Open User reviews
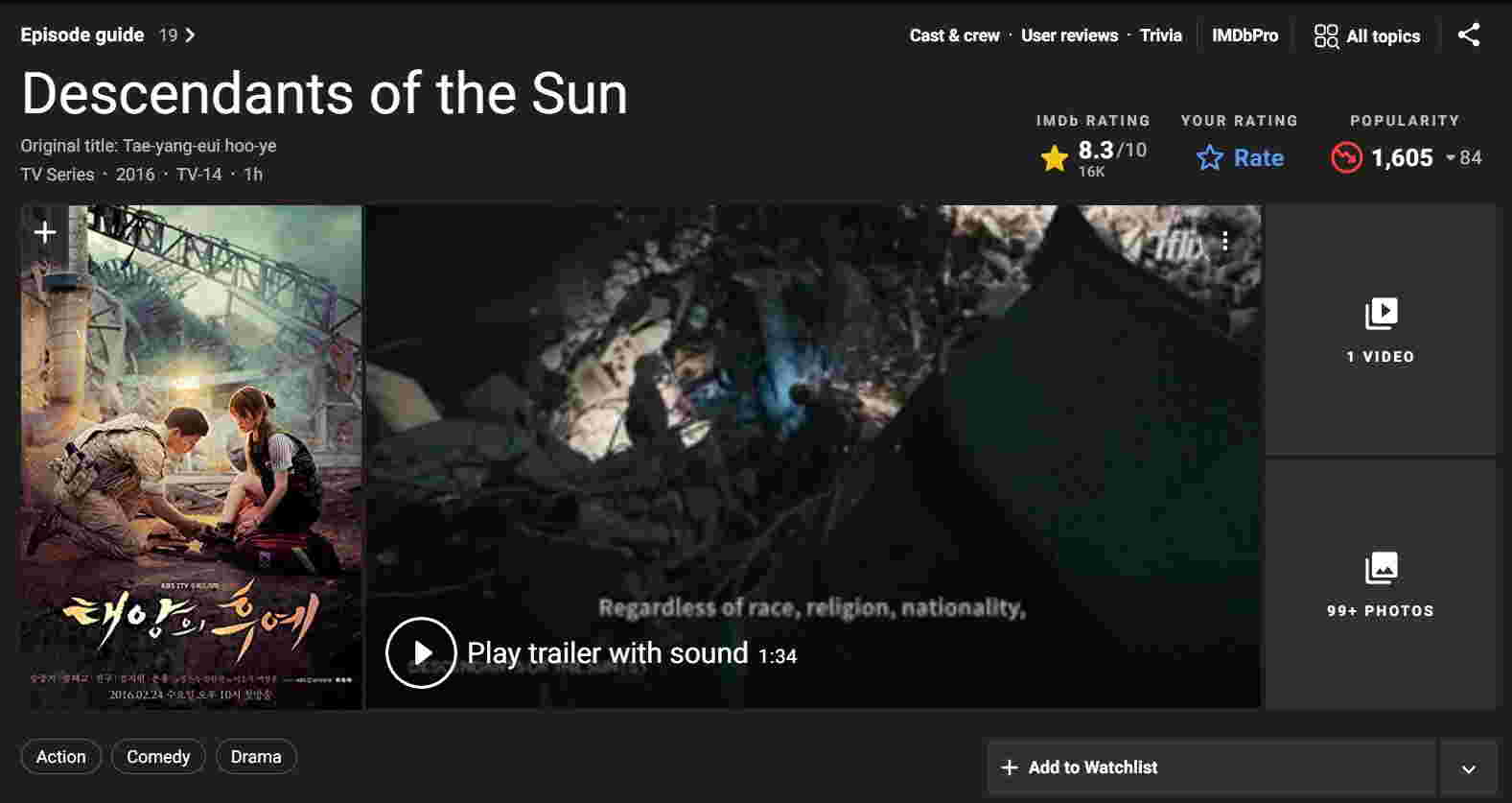This screenshot has width=1512, height=803. click(1069, 35)
